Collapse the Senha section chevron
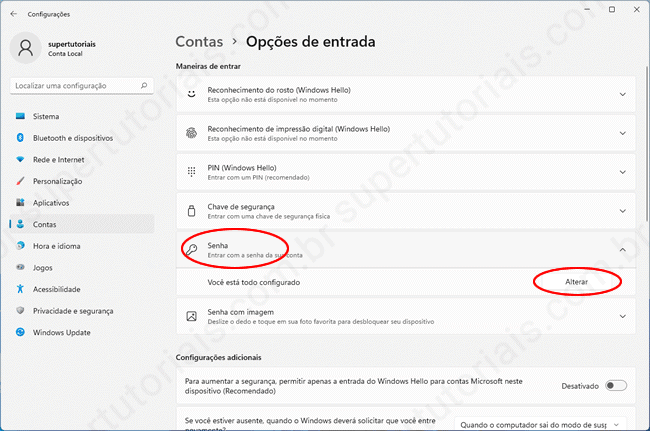Image resolution: width=650 pixels, height=431 pixels. [623, 250]
